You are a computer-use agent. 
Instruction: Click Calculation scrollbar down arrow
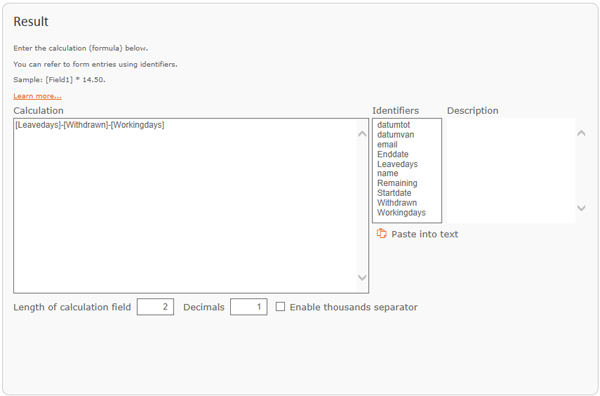pos(362,278)
